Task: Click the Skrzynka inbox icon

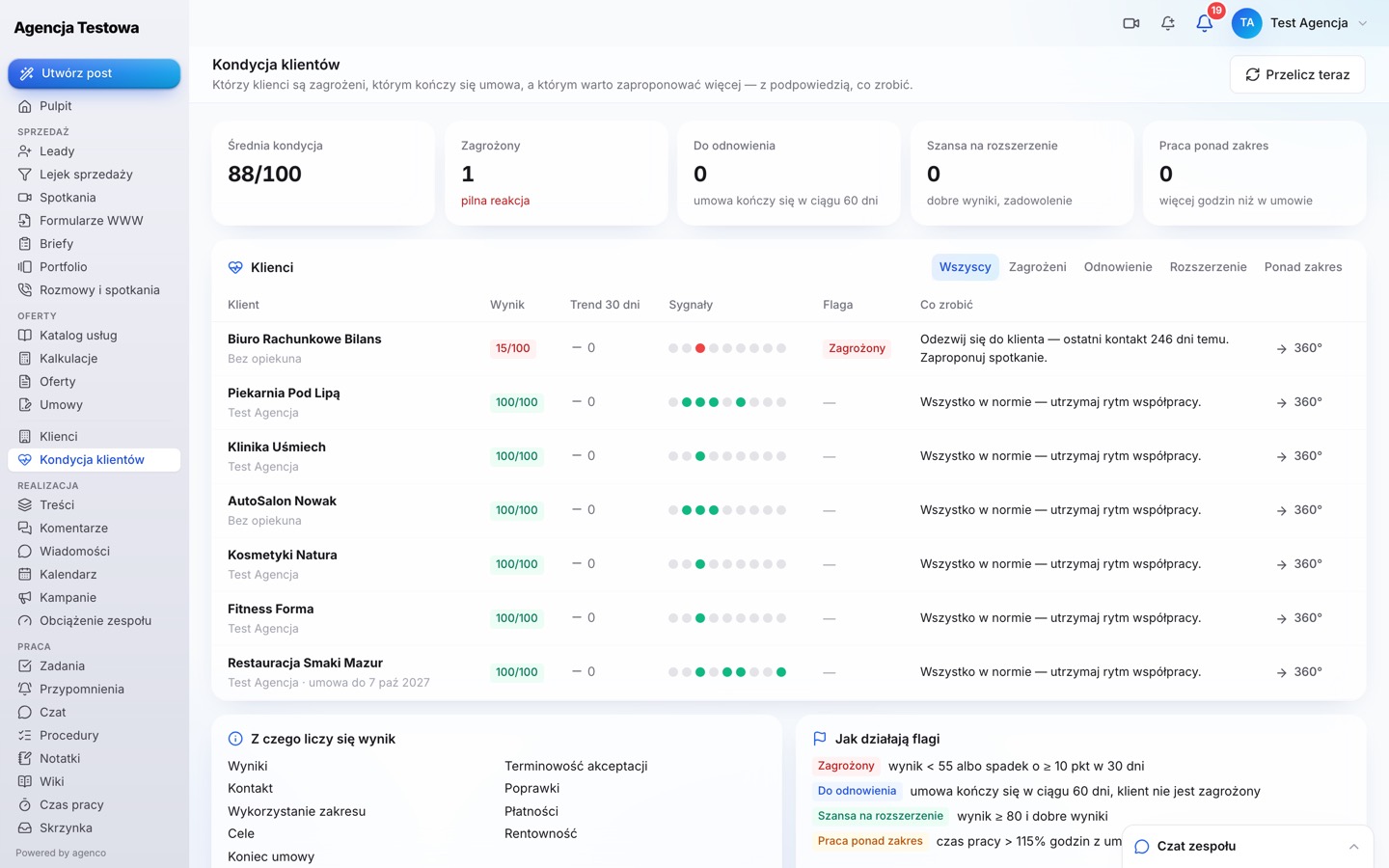Action: tap(25, 828)
